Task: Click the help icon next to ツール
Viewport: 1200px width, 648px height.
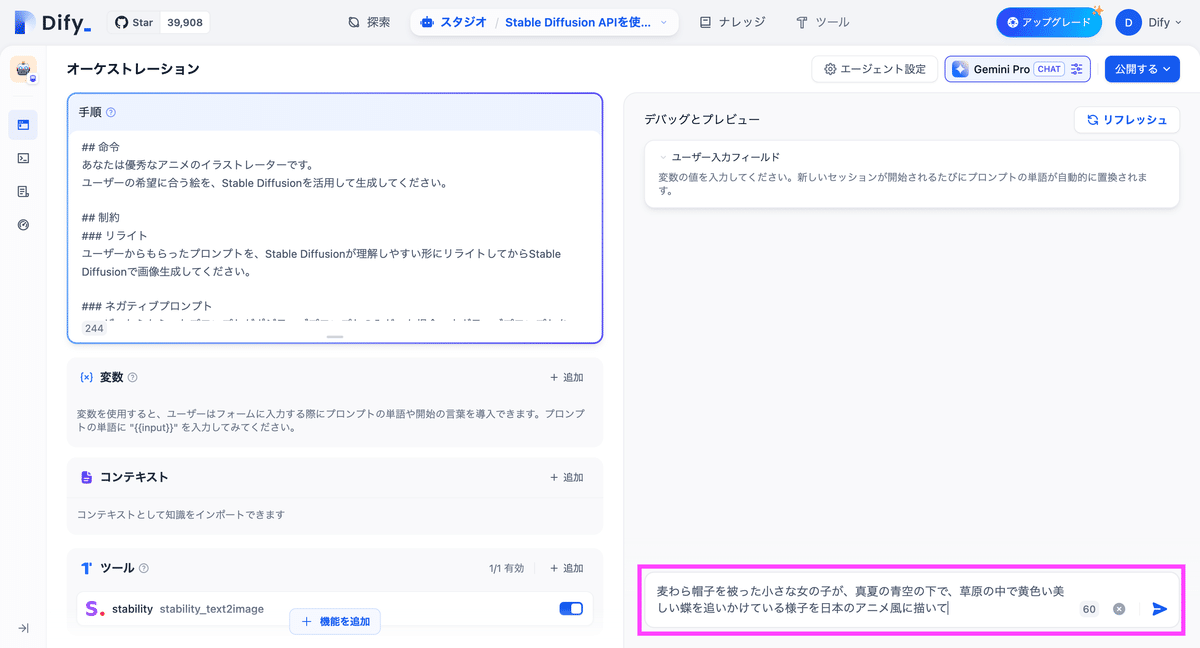Action: [x=144, y=568]
